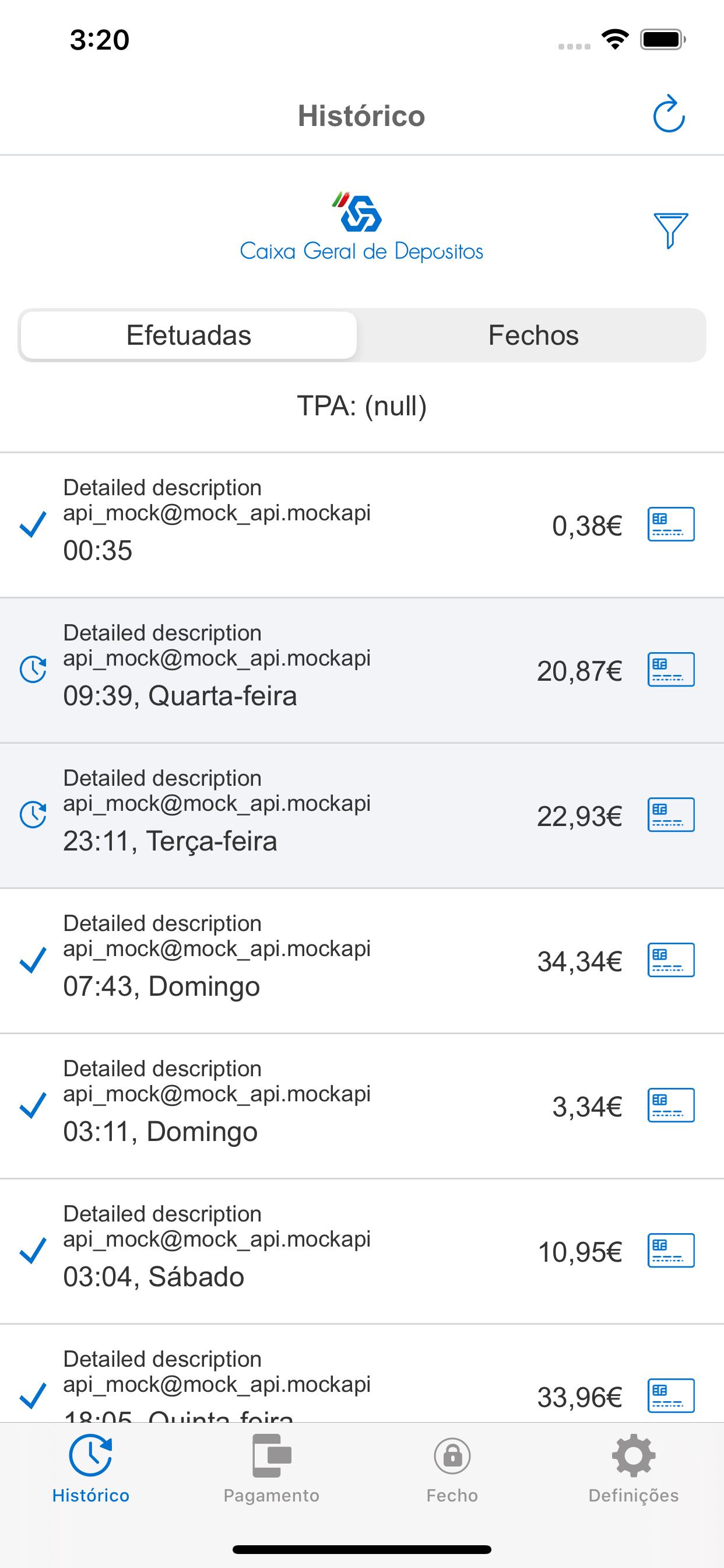This screenshot has width=724, height=1568.
Task: Open receipt icon for the 20,87€ transaction
Action: 670,670
